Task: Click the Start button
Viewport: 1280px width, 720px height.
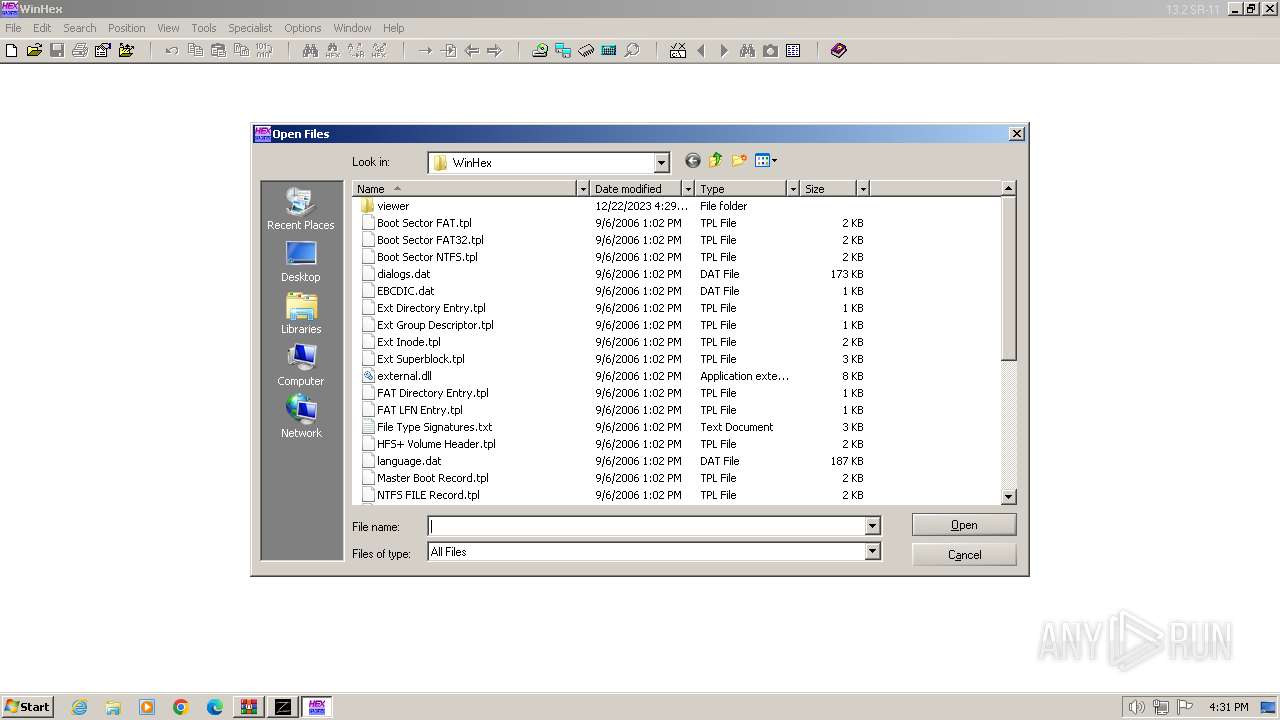Action: 27,707
